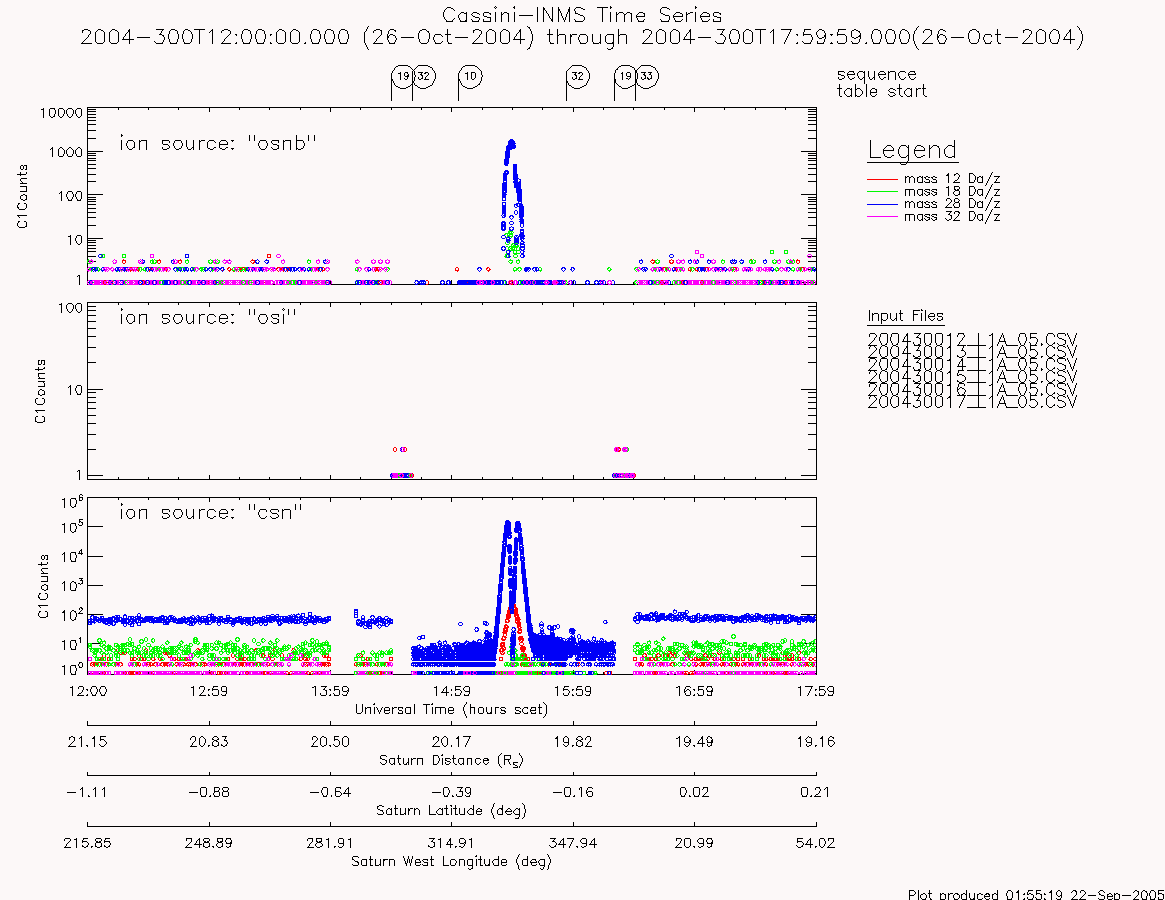
Task: Click the Universal Time (hours scet) axis title
Action: (x=451, y=709)
